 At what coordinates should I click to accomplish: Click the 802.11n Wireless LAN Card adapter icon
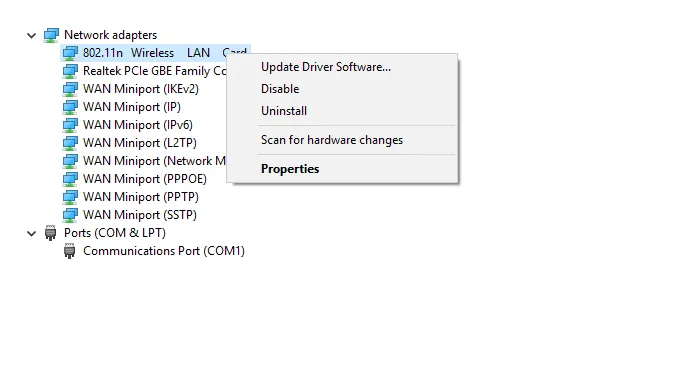70,53
